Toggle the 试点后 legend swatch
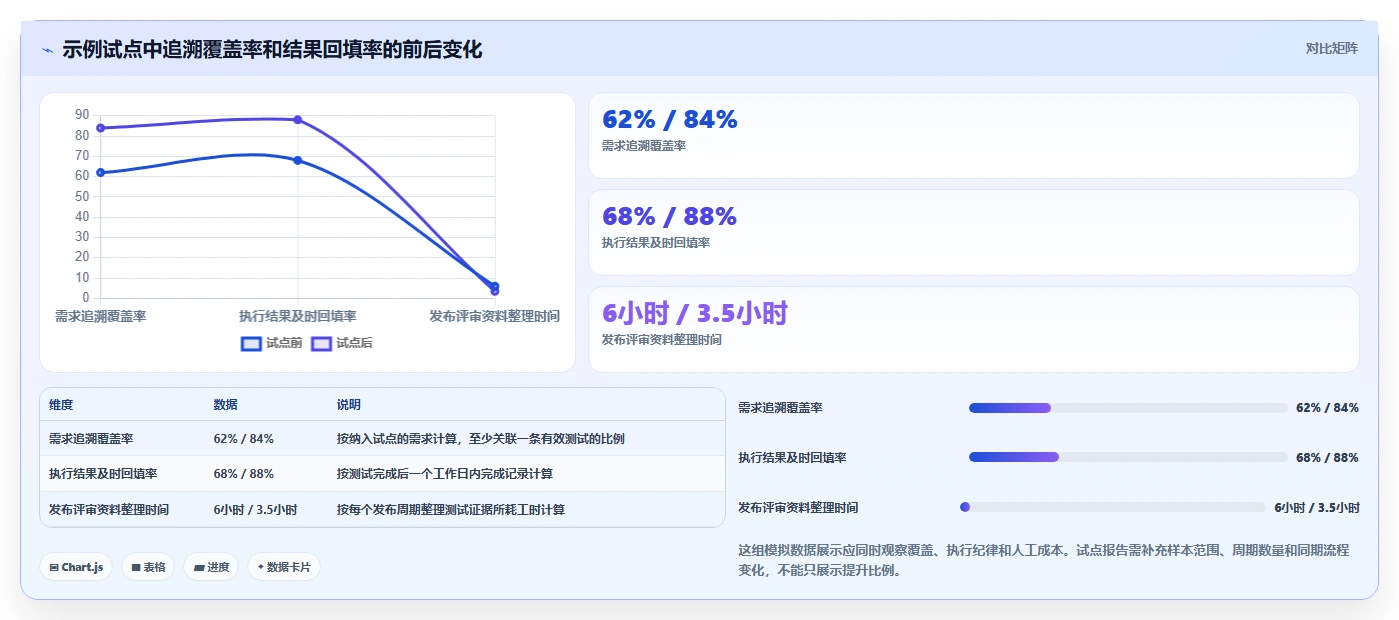Screen dimensions: 1399x620 coord(322,343)
